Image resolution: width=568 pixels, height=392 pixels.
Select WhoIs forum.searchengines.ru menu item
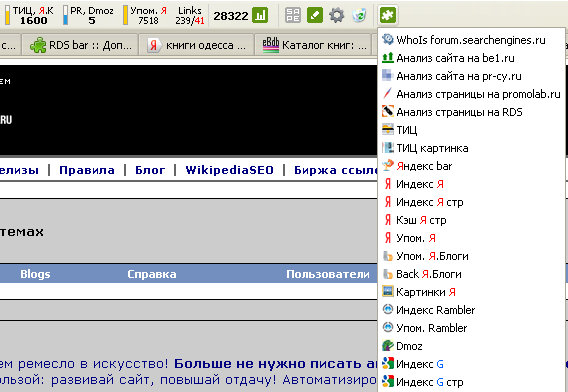pos(471,39)
